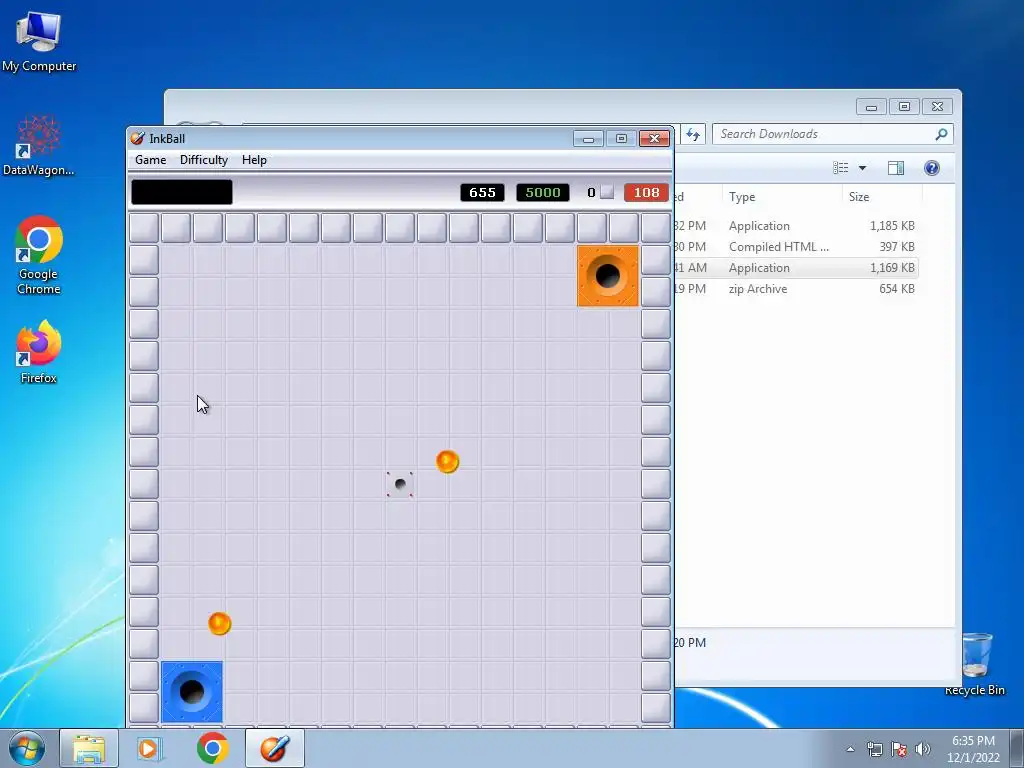Click the red 108 timer display
The width and height of the screenshot is (1024, 768).
[646, 193]
